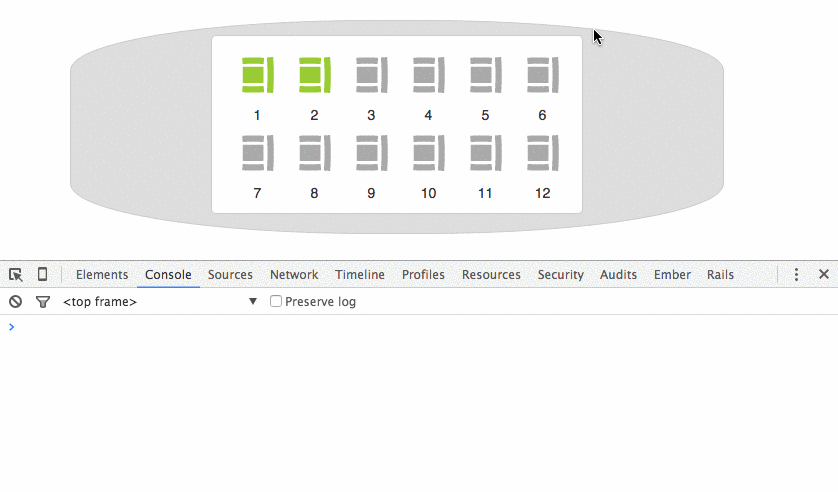838x492 pixels.
Task: Switch to the Elements tab
Action: (x=102, y=274)
